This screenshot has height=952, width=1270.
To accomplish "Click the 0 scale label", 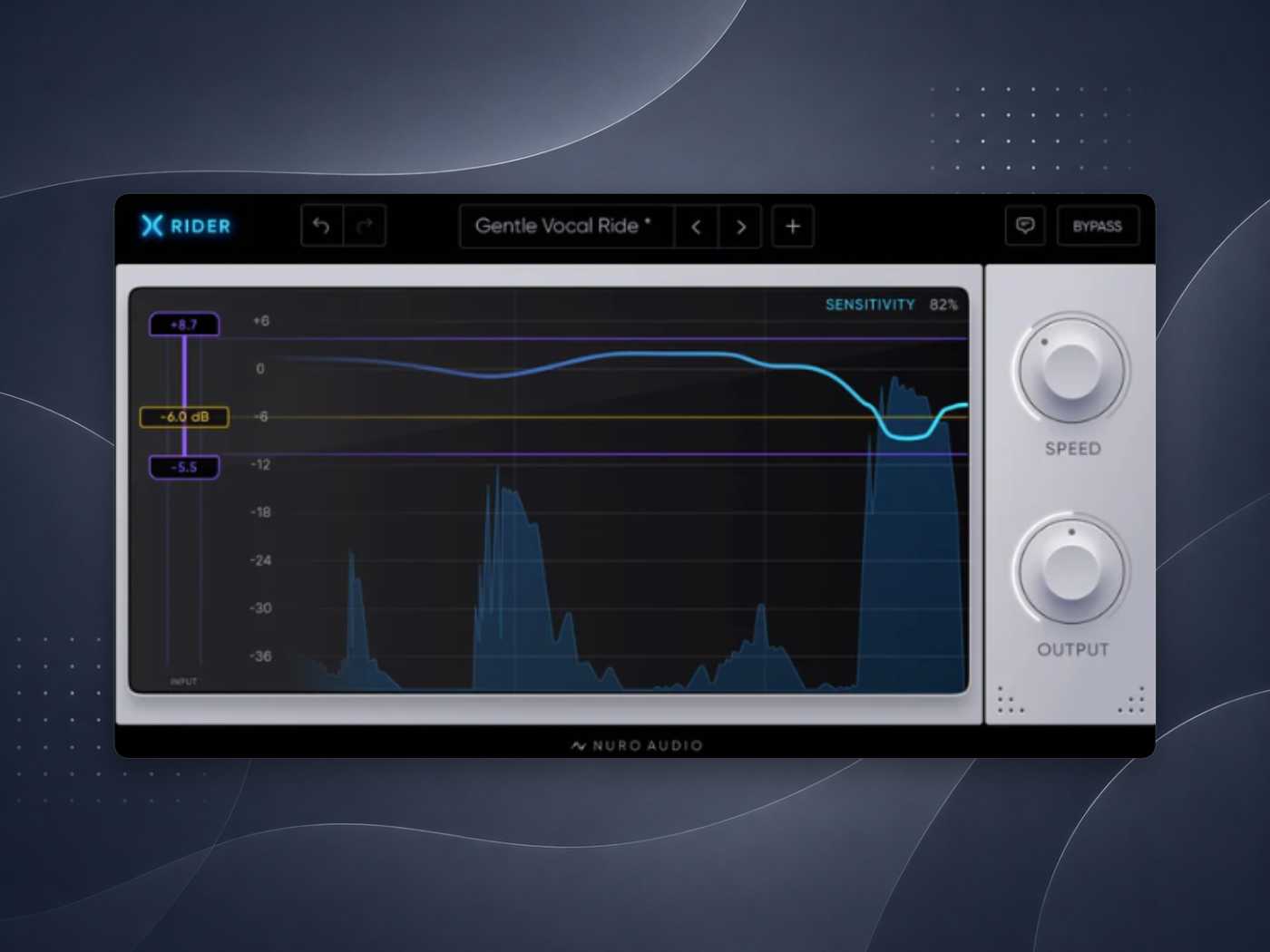I will pos(260,369).
